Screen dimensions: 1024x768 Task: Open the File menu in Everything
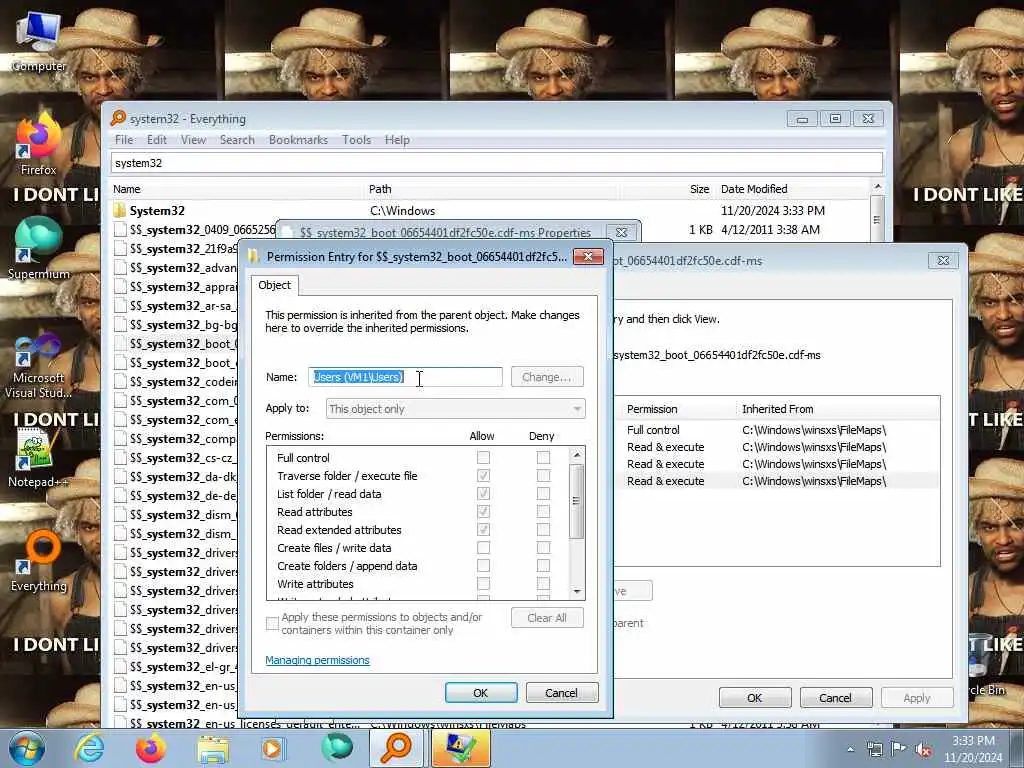click(123, 140)
